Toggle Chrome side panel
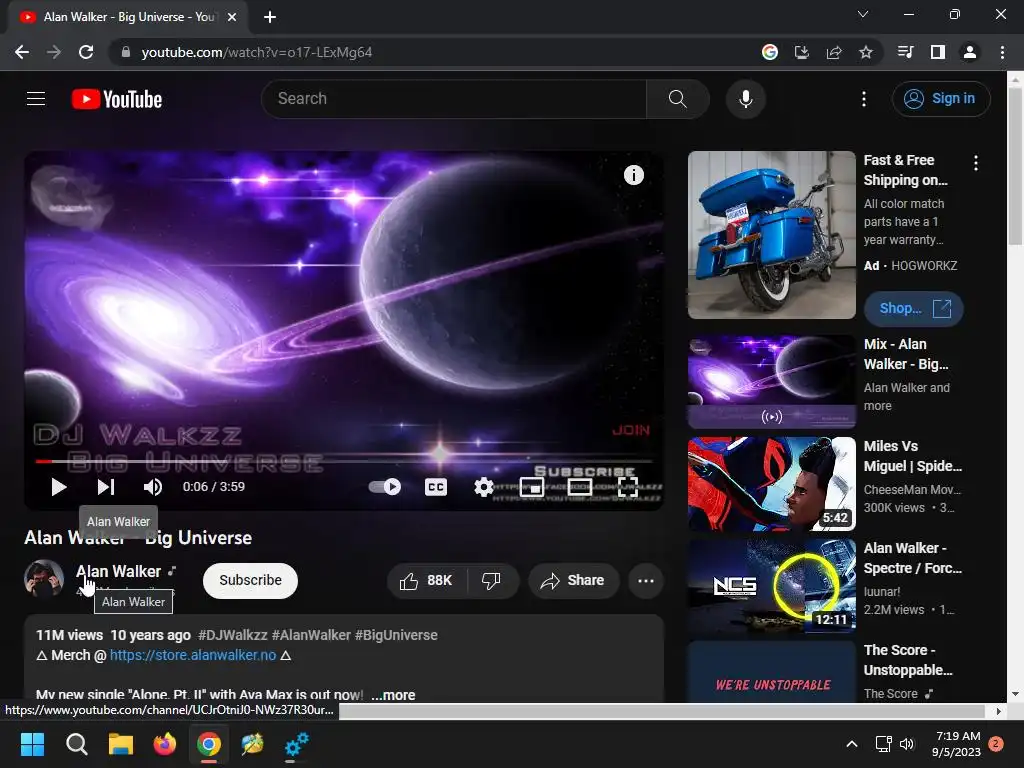1024x768 pixels. click(938, 52)
